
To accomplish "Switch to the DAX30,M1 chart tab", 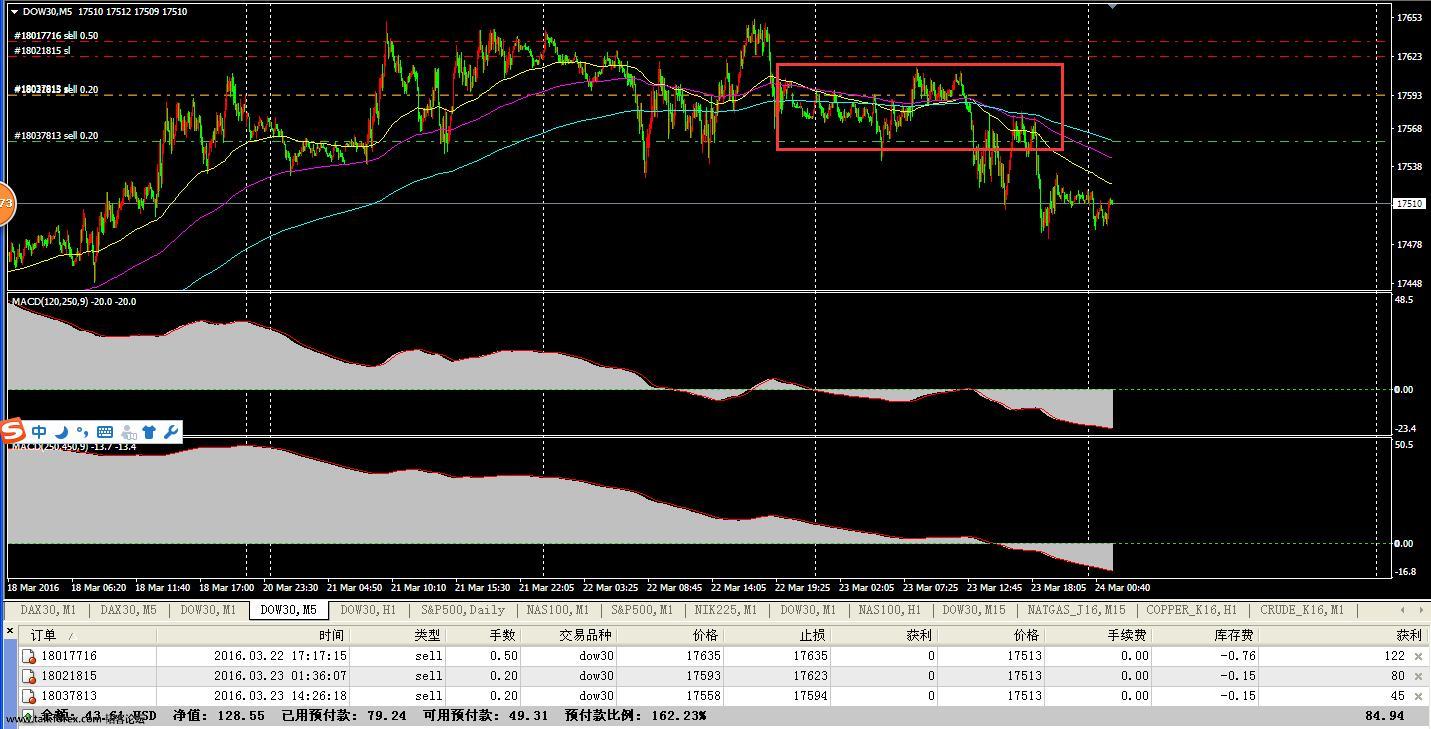I will pos(48,610).
